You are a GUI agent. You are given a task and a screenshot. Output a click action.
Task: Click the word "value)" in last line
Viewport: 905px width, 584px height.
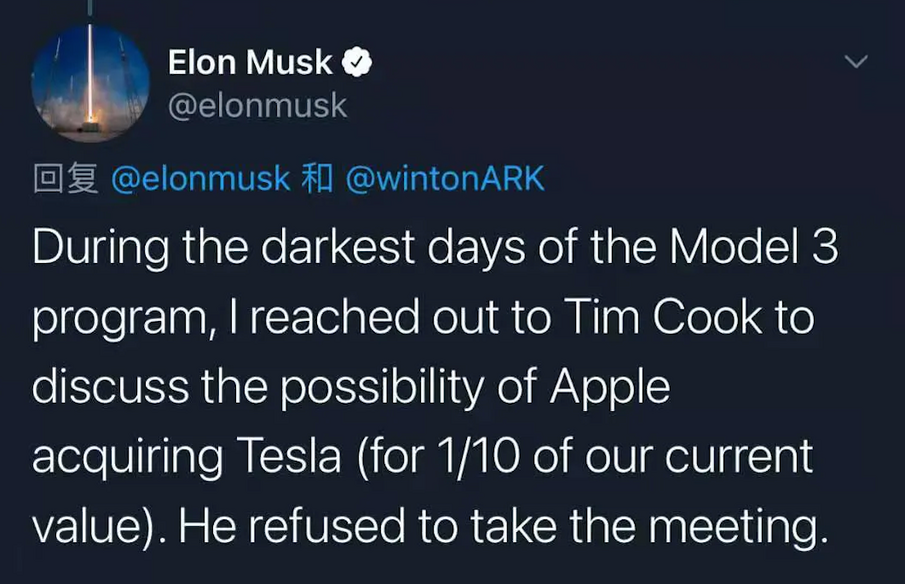click(92, 527)
